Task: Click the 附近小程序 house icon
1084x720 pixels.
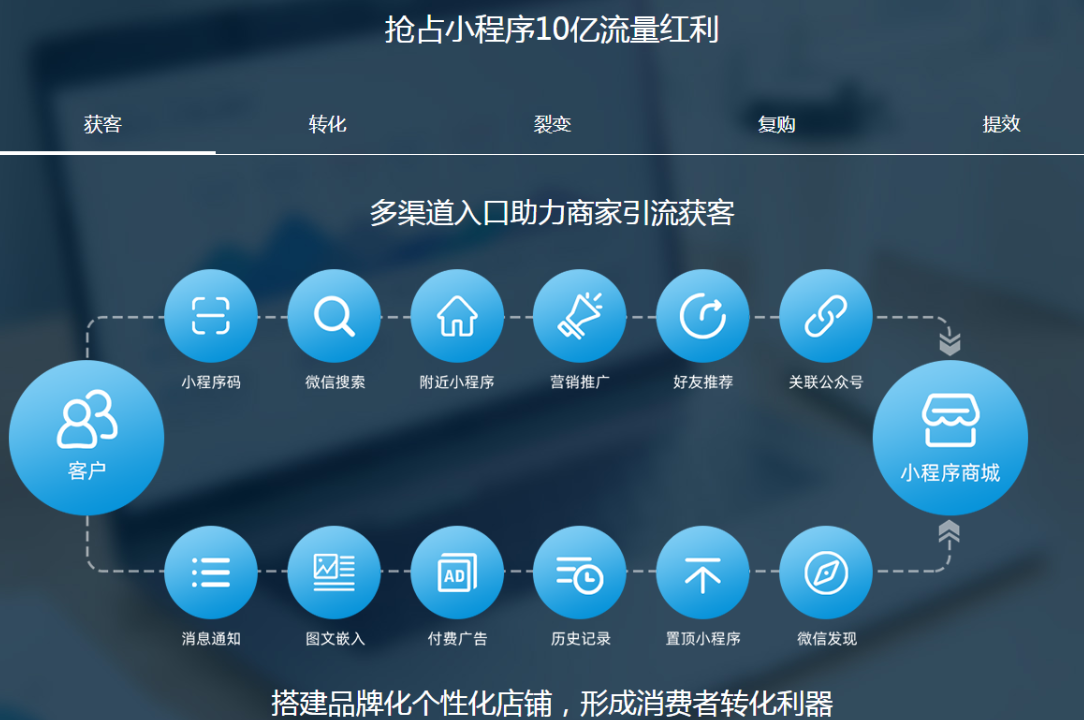Action: tap(457, 316)
